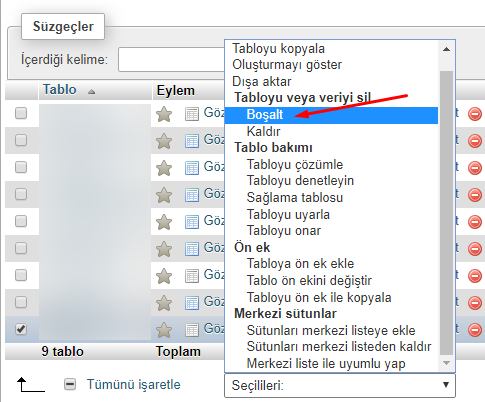Viewport: 485px width, 402px height.
Task: Click red delete icon in eighth row
Action: click(x=475, y=303)
